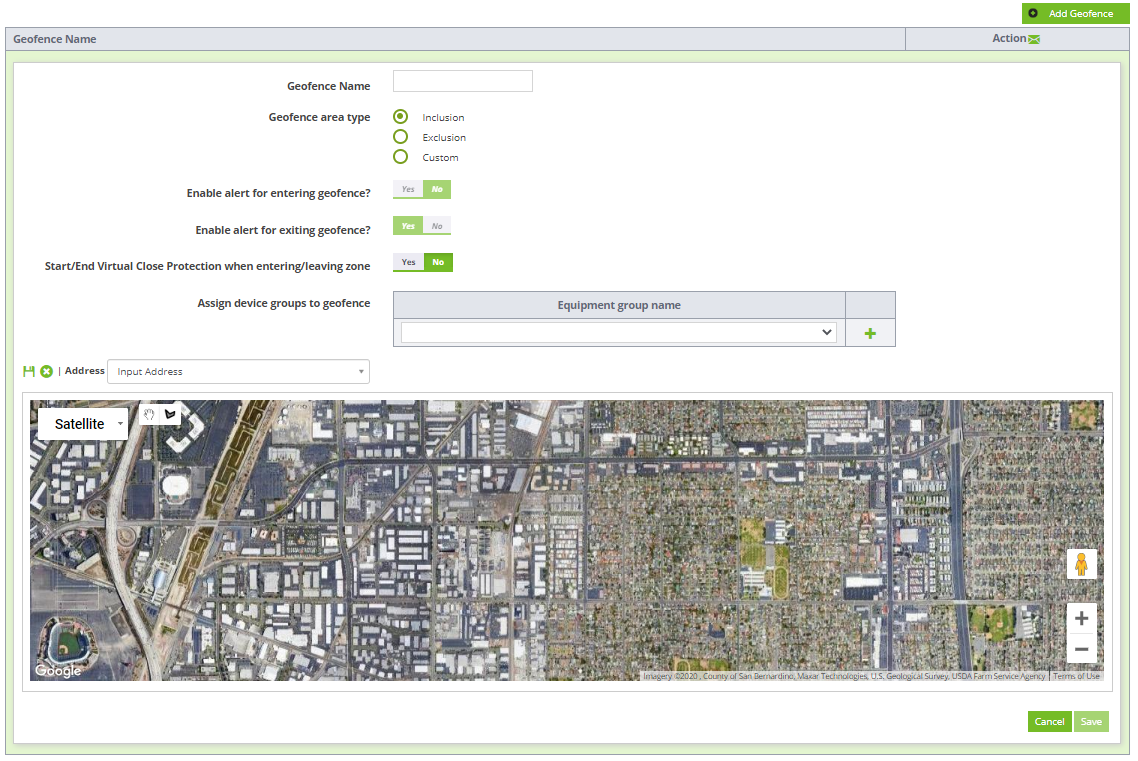The width and height of the screenshot is (1138, 761).
Task: Enable alert for entering geofence
Action: tap(407, 189)
